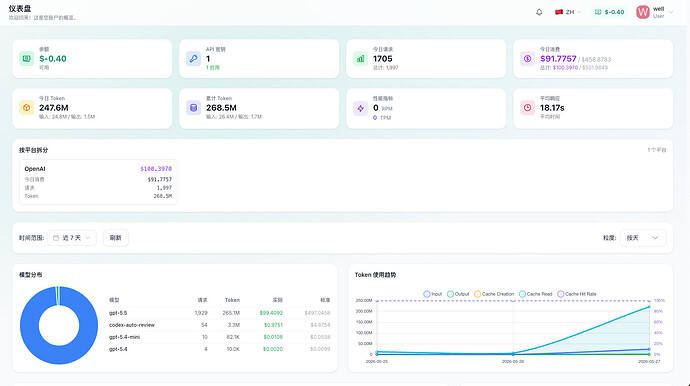
Task: Toggle the Output legend series
Action: pyautogui.click(x=458, y=294)
